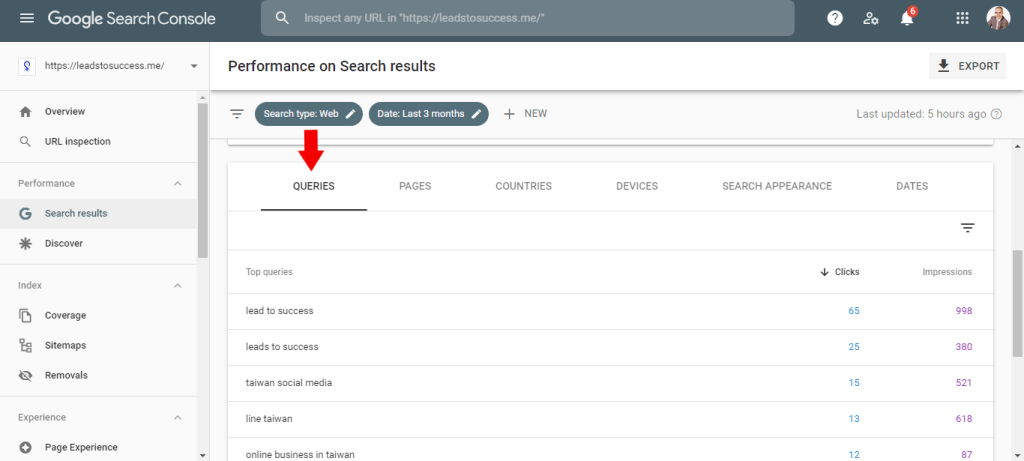The width and height of the screenshot is (1024, 461).
Task: Click the main page vertical scrollbar
Action: point(1017,303)
